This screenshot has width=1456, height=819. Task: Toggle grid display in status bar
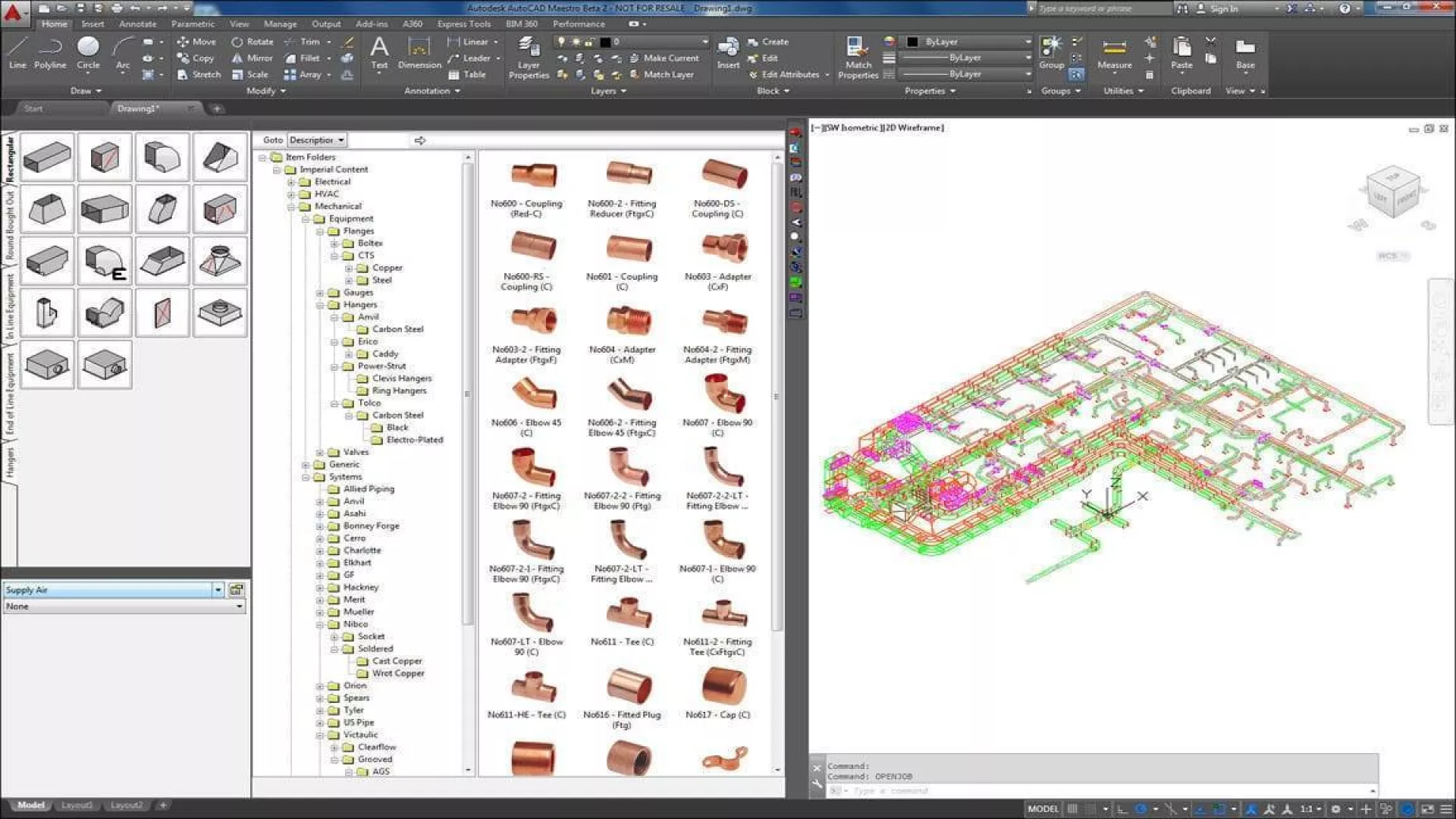coord(1072,809)
